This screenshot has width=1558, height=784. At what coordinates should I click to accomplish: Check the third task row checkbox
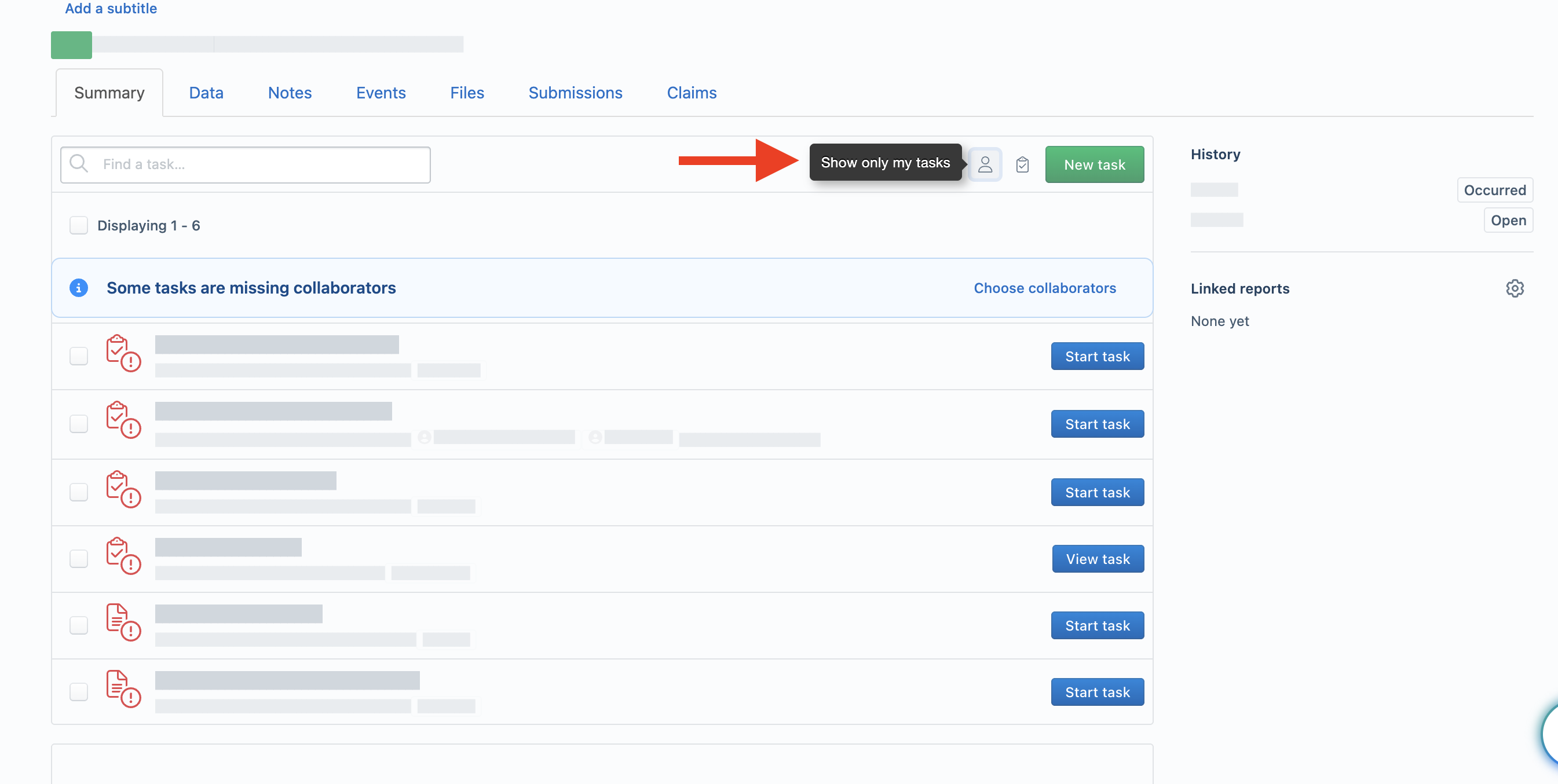coord(79,492)
